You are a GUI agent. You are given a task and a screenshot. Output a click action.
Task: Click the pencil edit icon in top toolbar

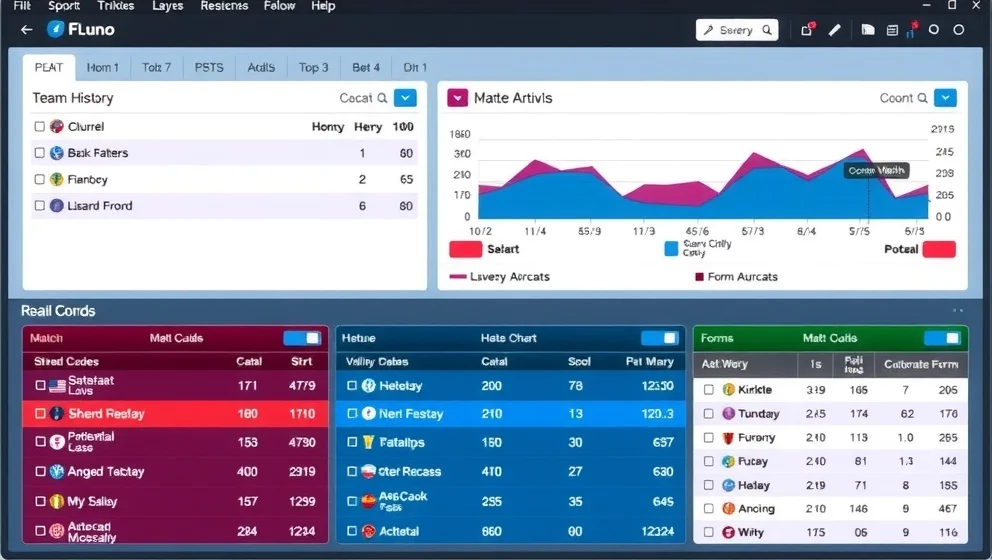(x=835, y=30)
